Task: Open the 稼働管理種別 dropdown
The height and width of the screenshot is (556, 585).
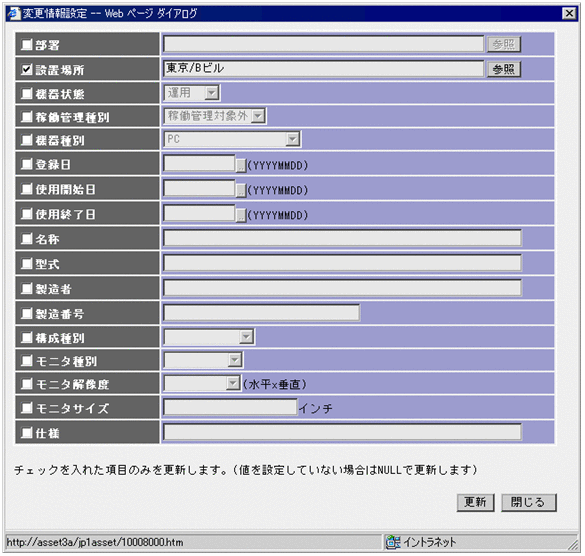Action: [215, 116]
